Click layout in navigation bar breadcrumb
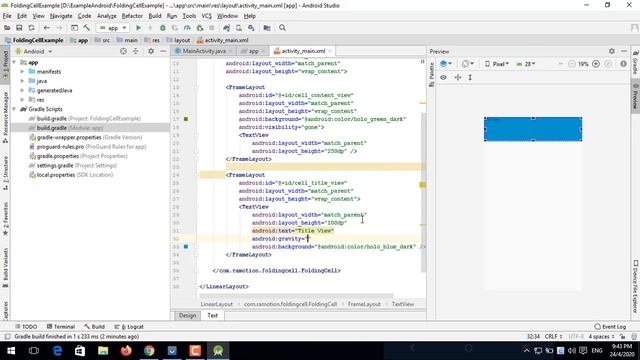Viewport: 640px width, 360px height. tap(178, 40)
